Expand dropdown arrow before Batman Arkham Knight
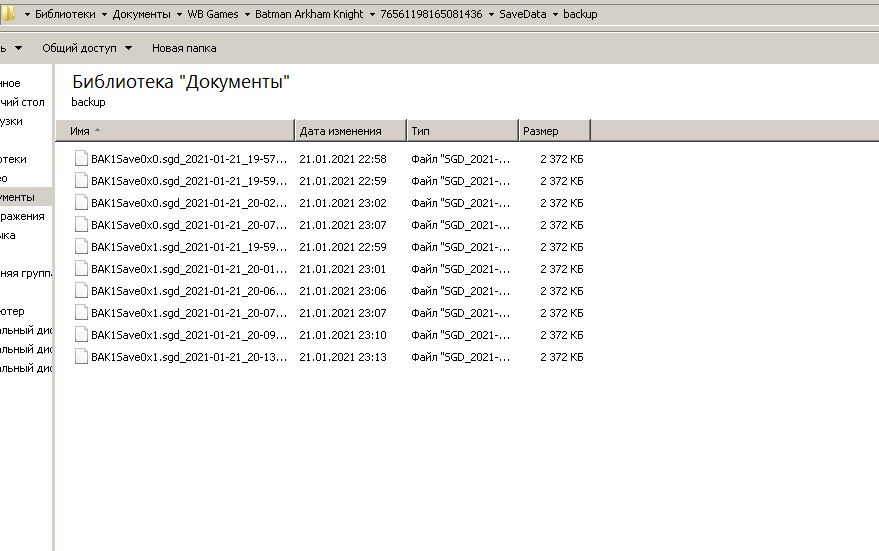The image size is (879, 551). pyautogui.click(x=247, y=15)
